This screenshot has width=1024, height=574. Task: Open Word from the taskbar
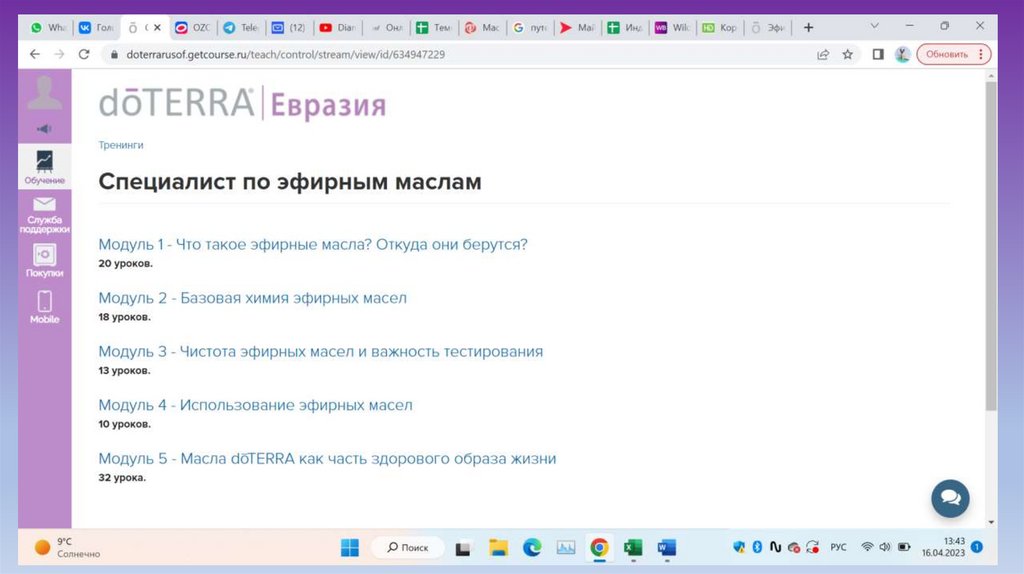[x=667, y=547]
